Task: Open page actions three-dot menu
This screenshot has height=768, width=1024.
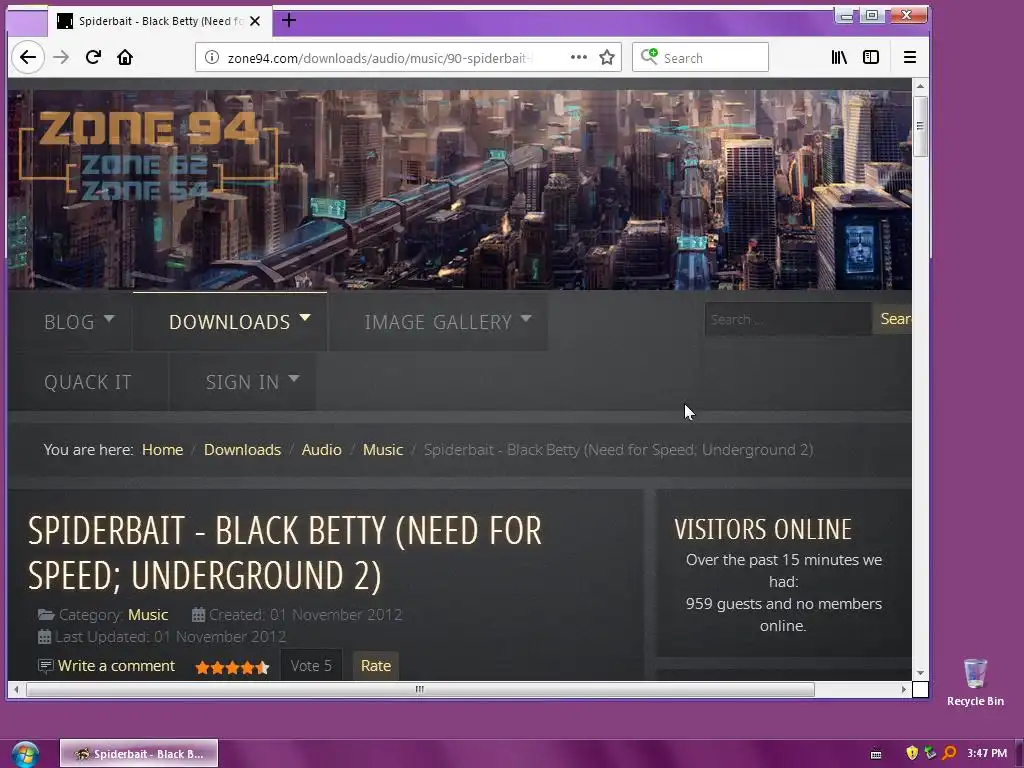Action: click(x=579, y=57)
